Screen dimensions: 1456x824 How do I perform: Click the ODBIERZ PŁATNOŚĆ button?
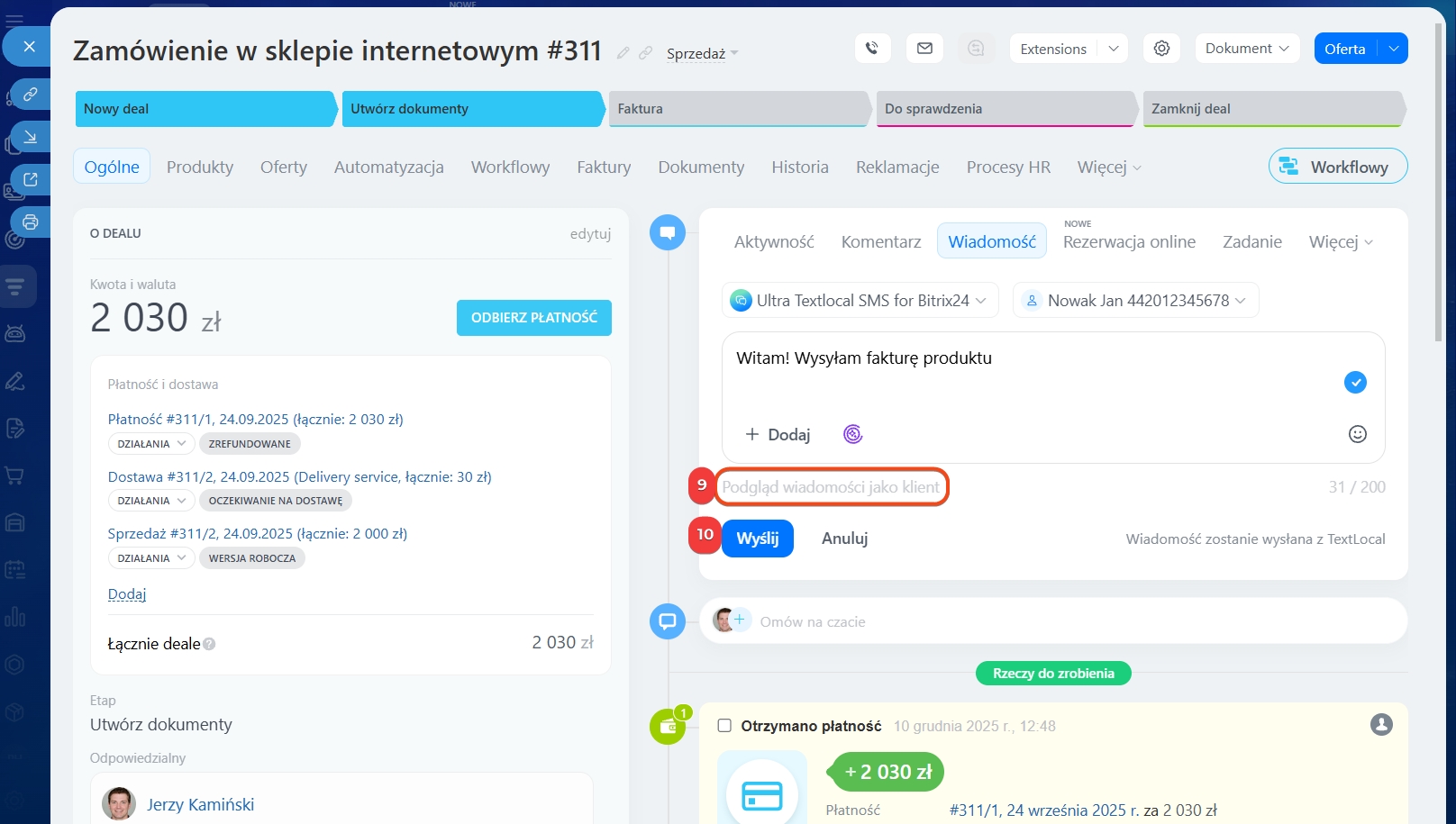[533, 318]
